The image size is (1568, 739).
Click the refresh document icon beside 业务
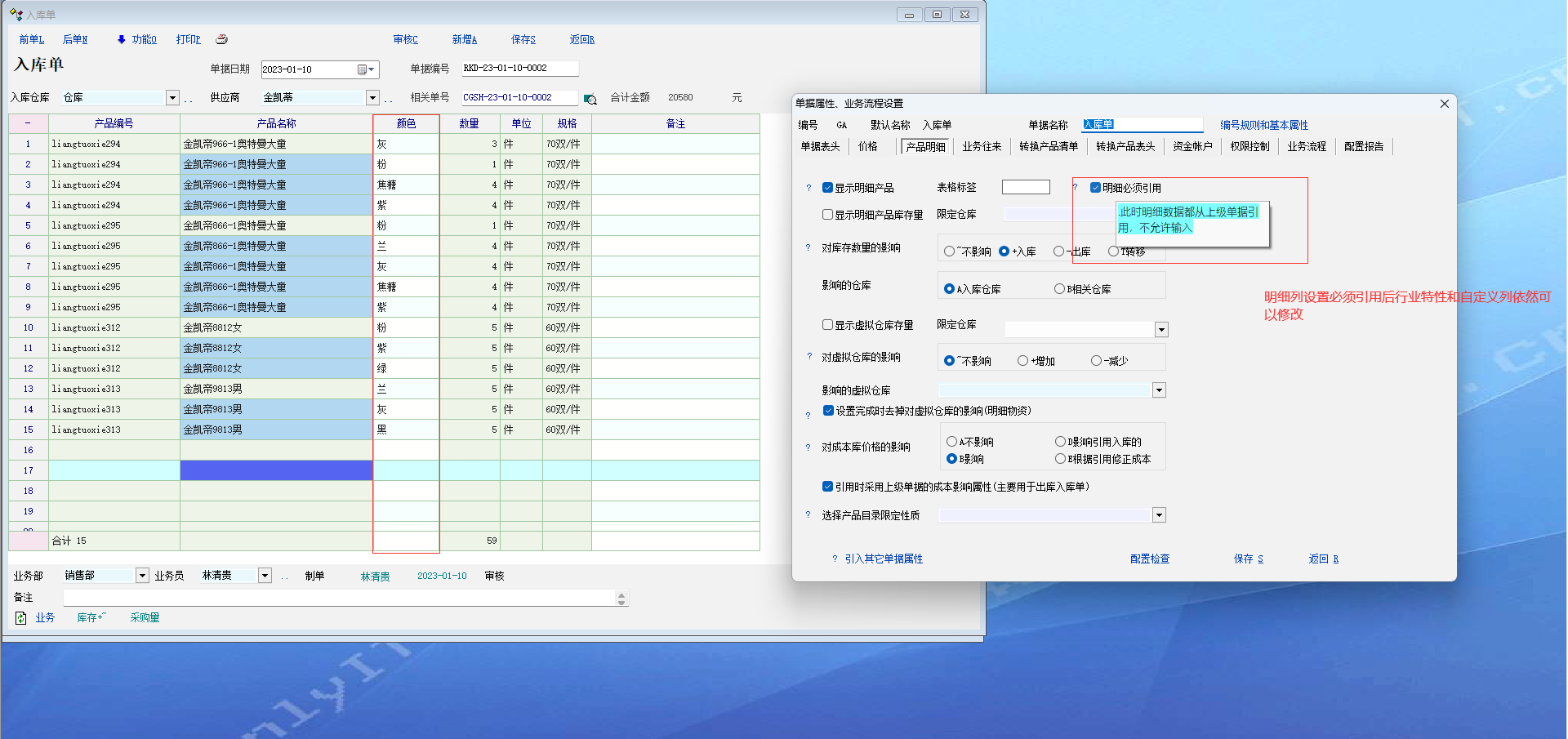tap(21, 618)
